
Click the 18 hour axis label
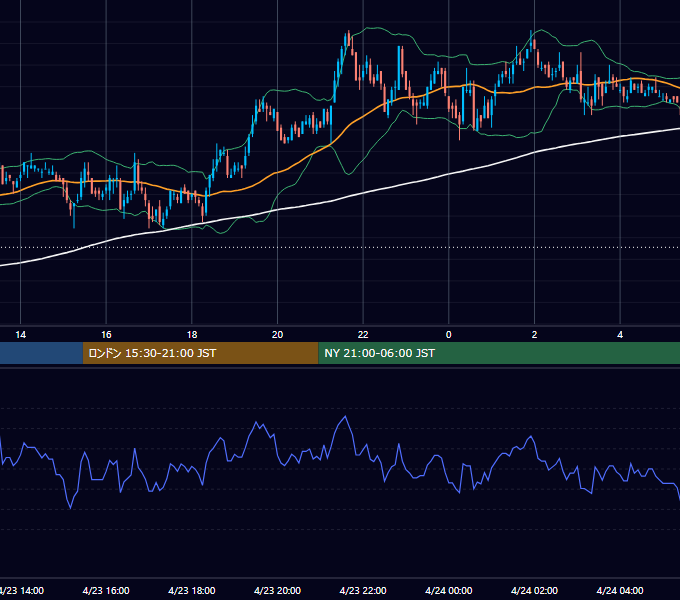tap(192, 335)
